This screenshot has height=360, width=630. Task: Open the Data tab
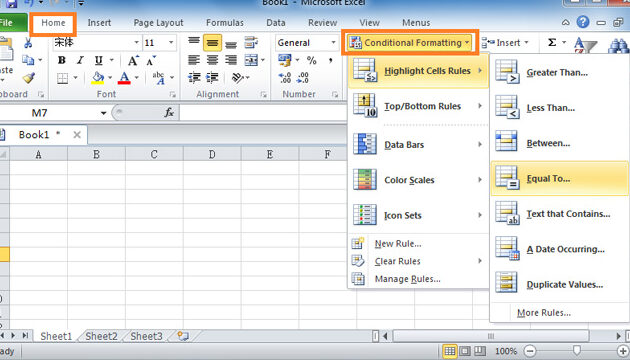click(276, 23)
